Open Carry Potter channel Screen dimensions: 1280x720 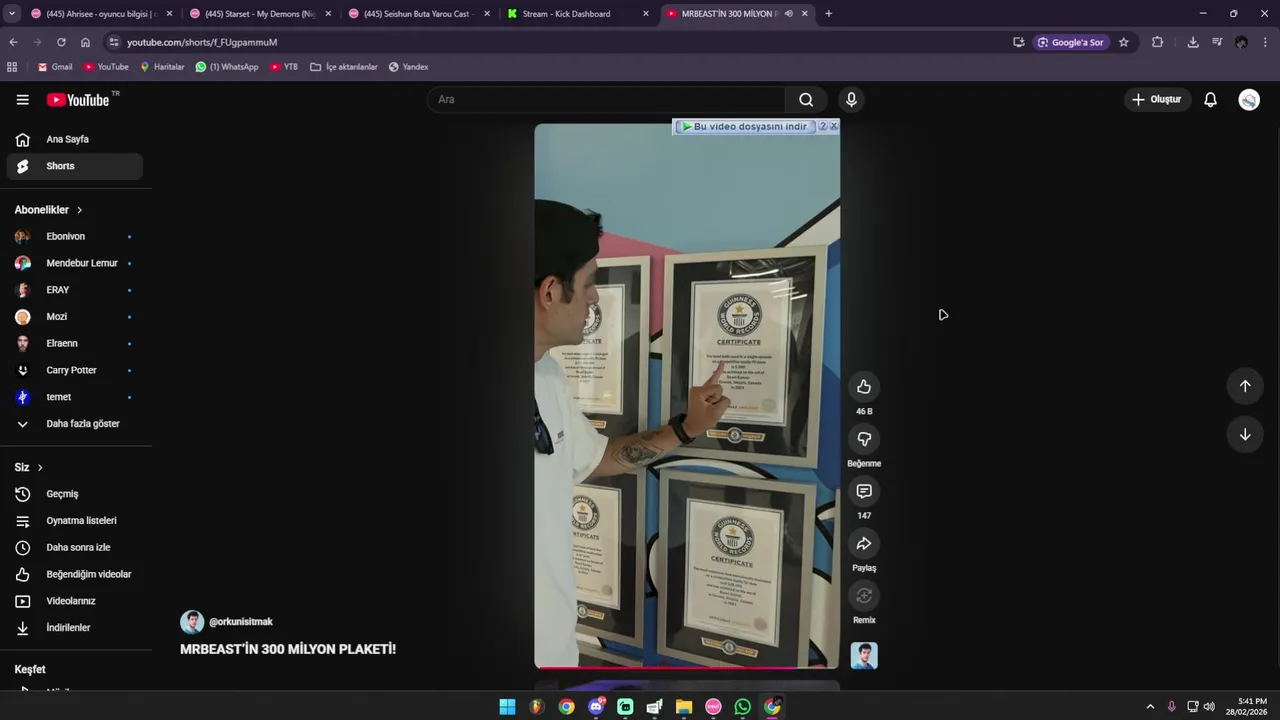tap(76, 370)
